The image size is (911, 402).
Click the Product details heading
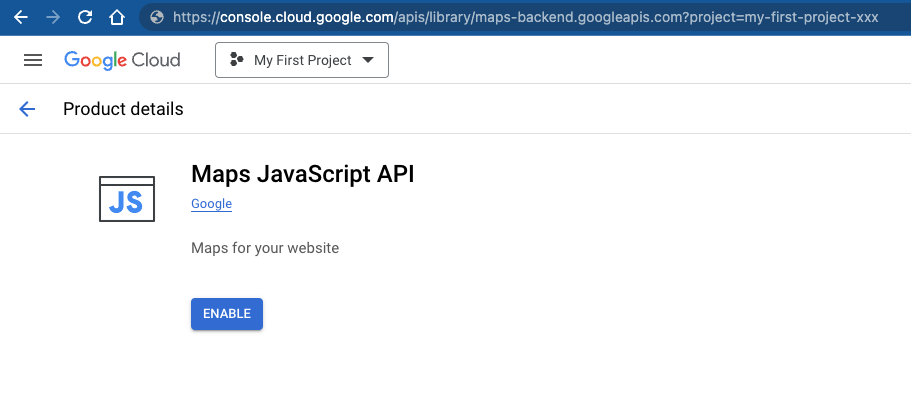click(x=123, y=109)
